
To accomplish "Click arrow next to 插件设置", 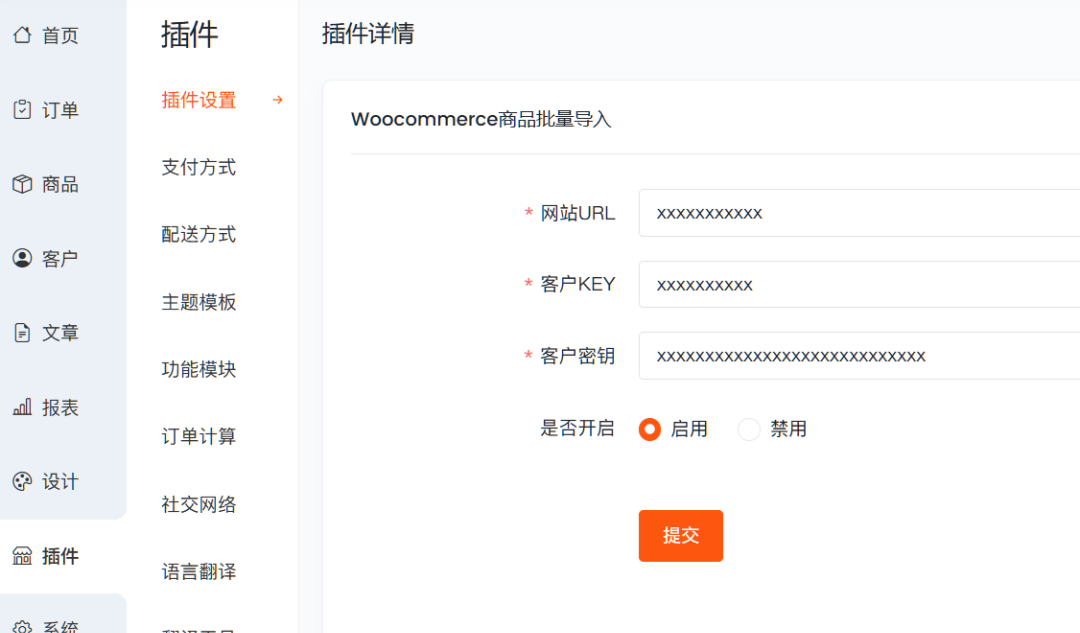I will pos(278,100).
